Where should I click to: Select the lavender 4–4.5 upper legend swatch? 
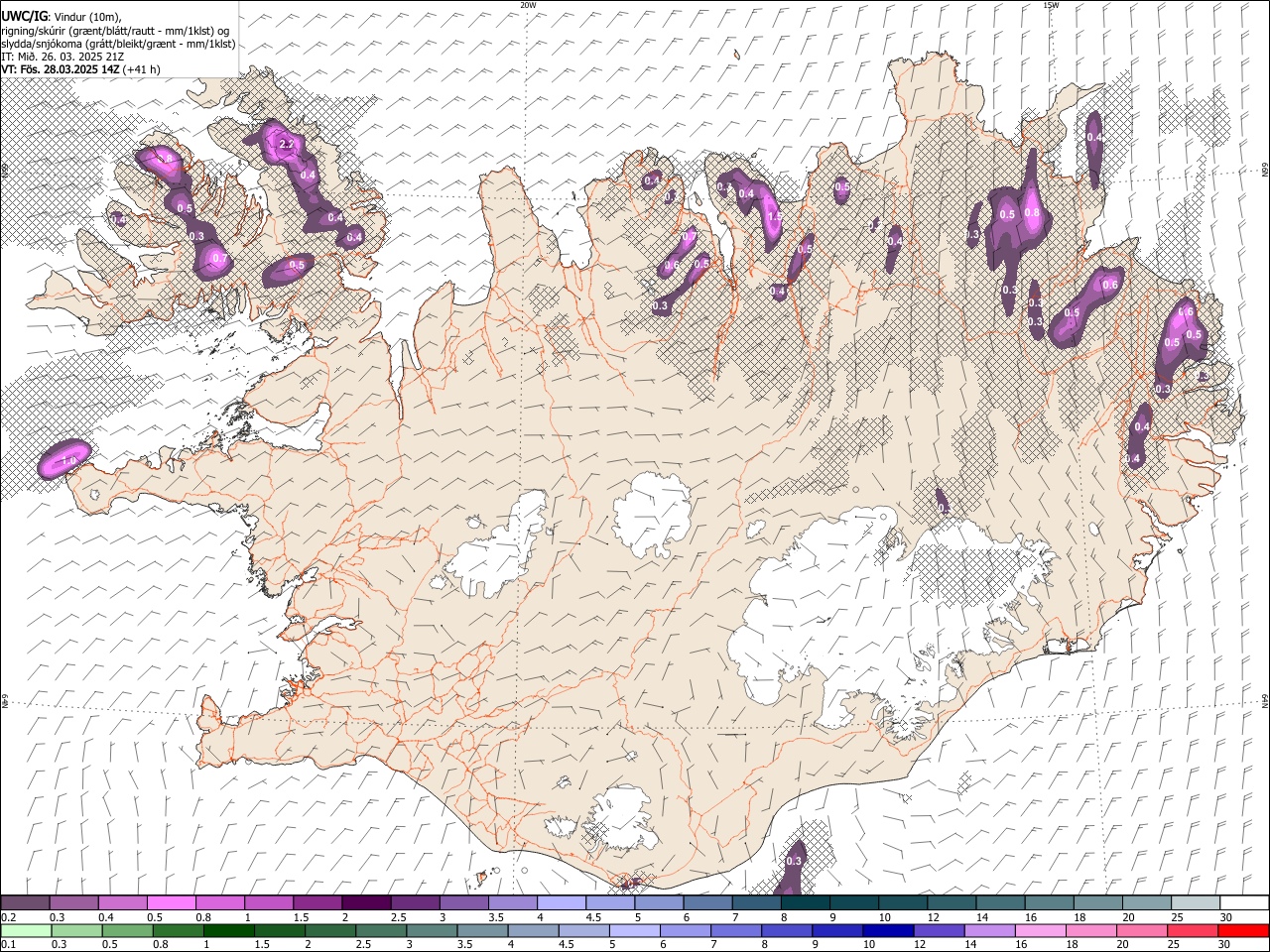pyautogui.click(x=561, y=902)
